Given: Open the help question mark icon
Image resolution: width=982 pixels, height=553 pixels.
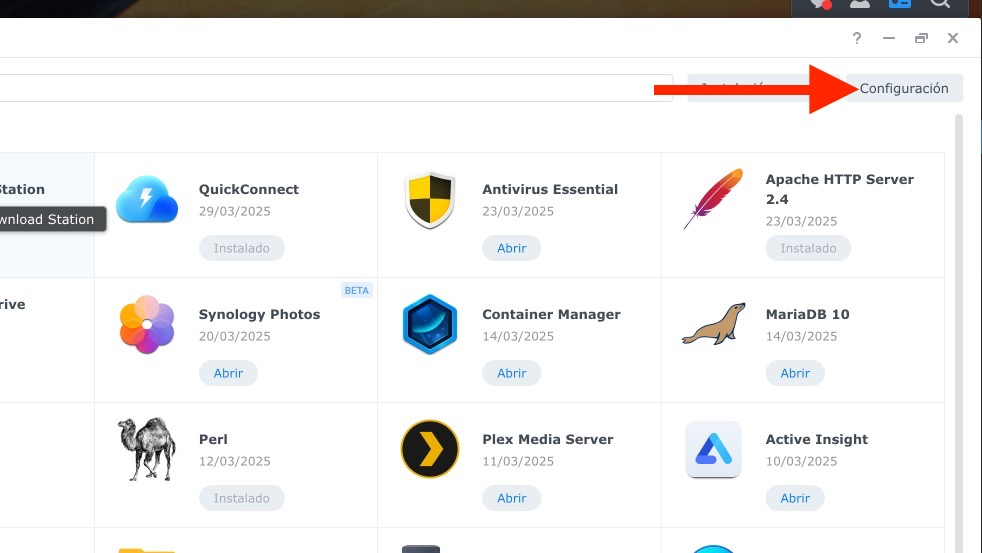Looking at the screenshot, I should [x=857, y=38].
